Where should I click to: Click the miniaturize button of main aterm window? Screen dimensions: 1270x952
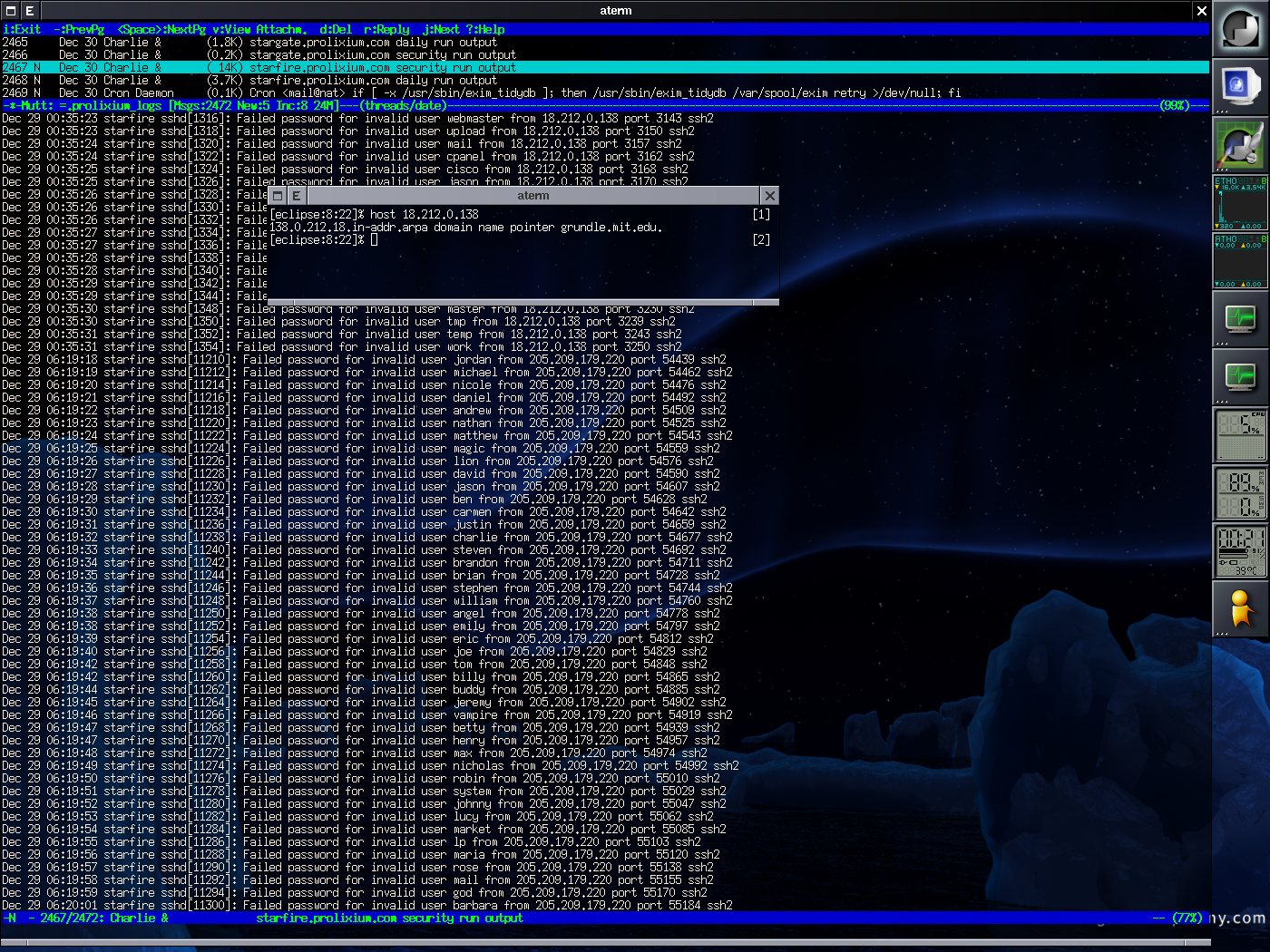point(11,11)
